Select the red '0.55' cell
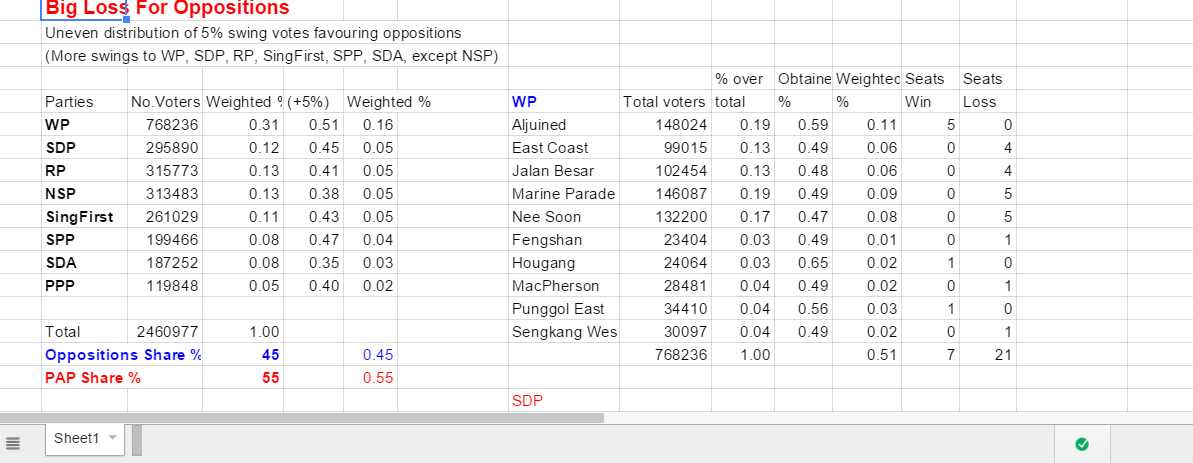The image size is (1193, 463). [370, 378]
